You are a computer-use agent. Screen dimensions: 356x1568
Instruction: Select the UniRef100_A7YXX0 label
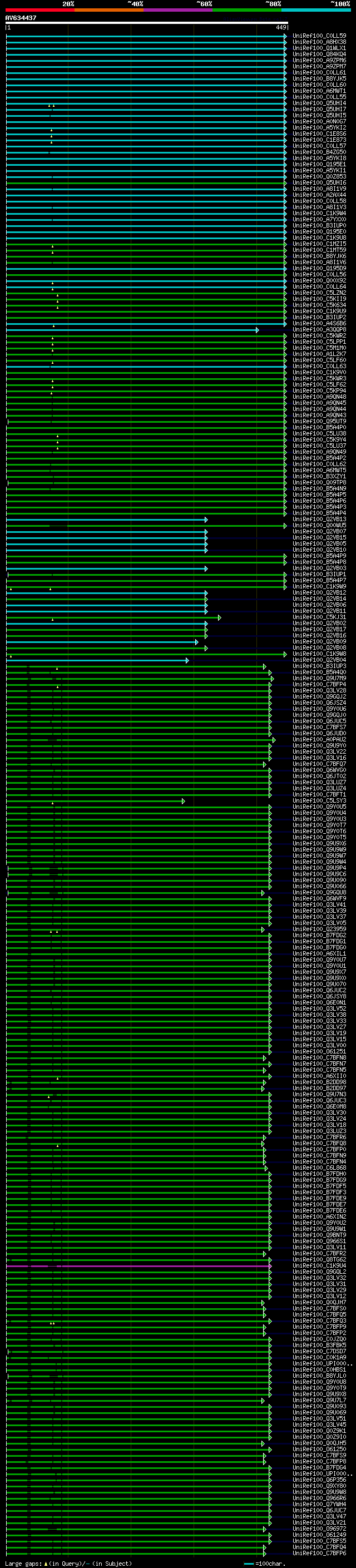click(x=319, y=220)
